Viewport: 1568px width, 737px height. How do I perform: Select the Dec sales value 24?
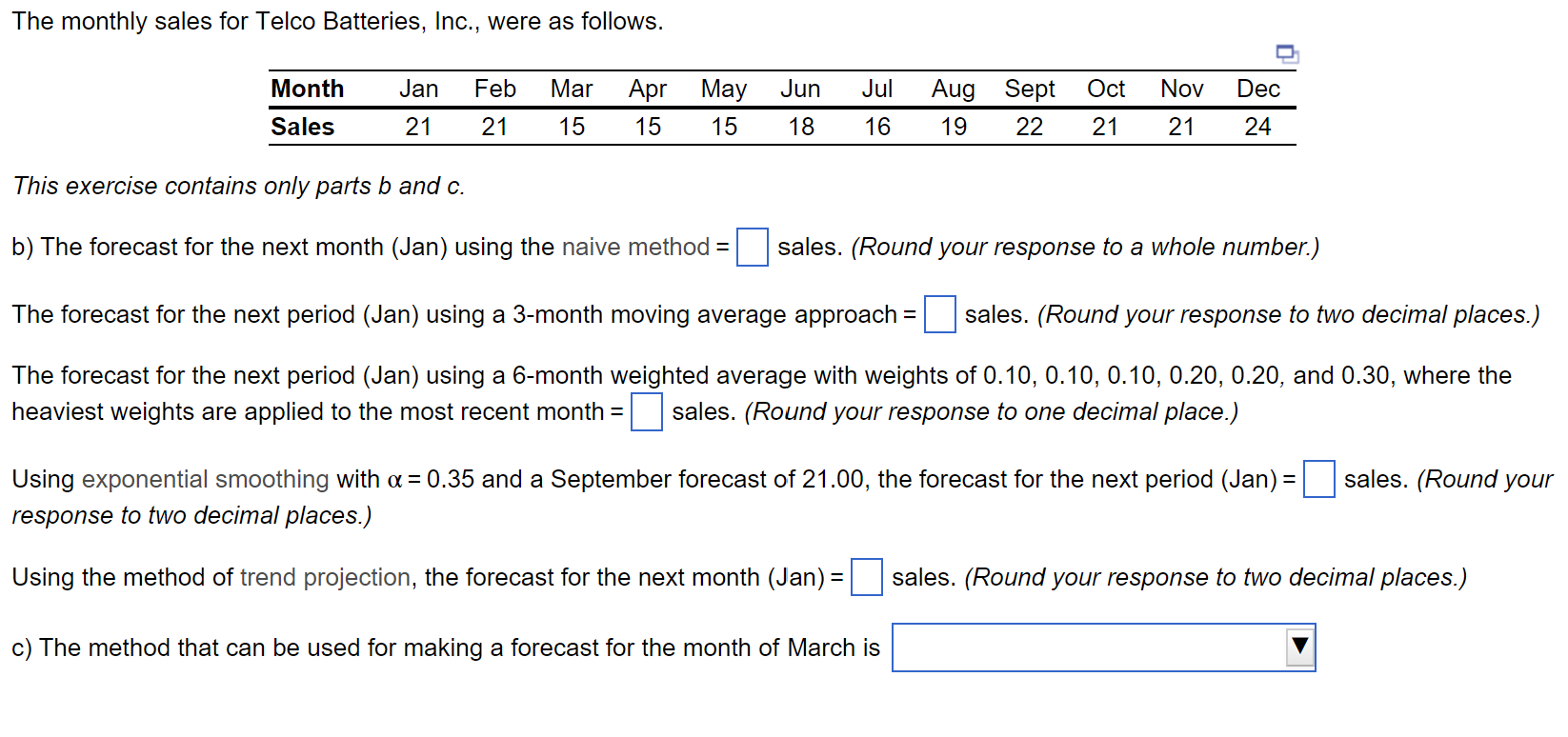1258,126
